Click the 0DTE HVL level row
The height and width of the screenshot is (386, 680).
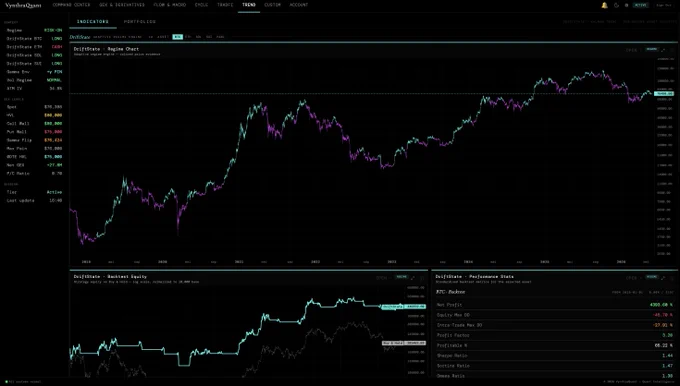(x=34, y=157)
